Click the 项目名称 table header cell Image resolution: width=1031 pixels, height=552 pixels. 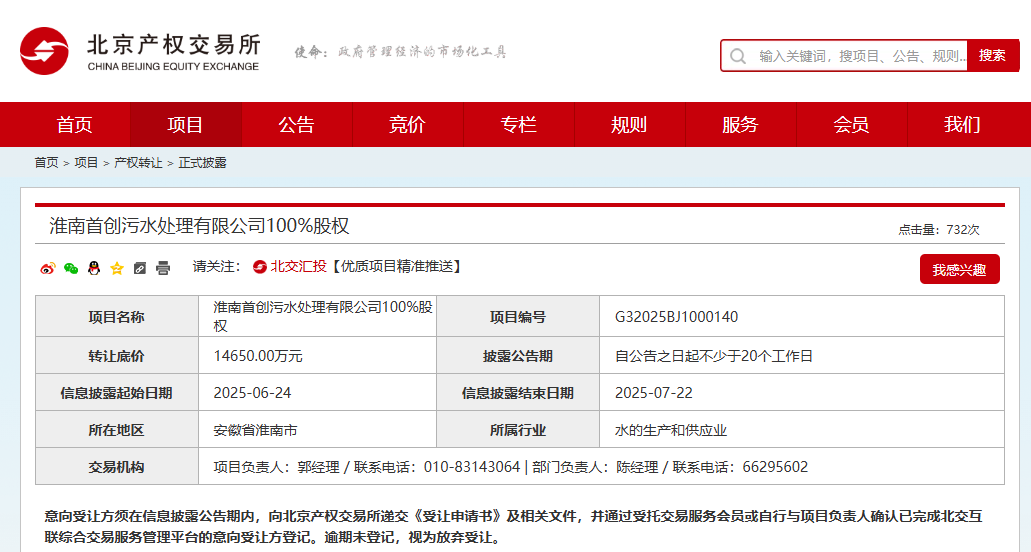tap(117, 317)
